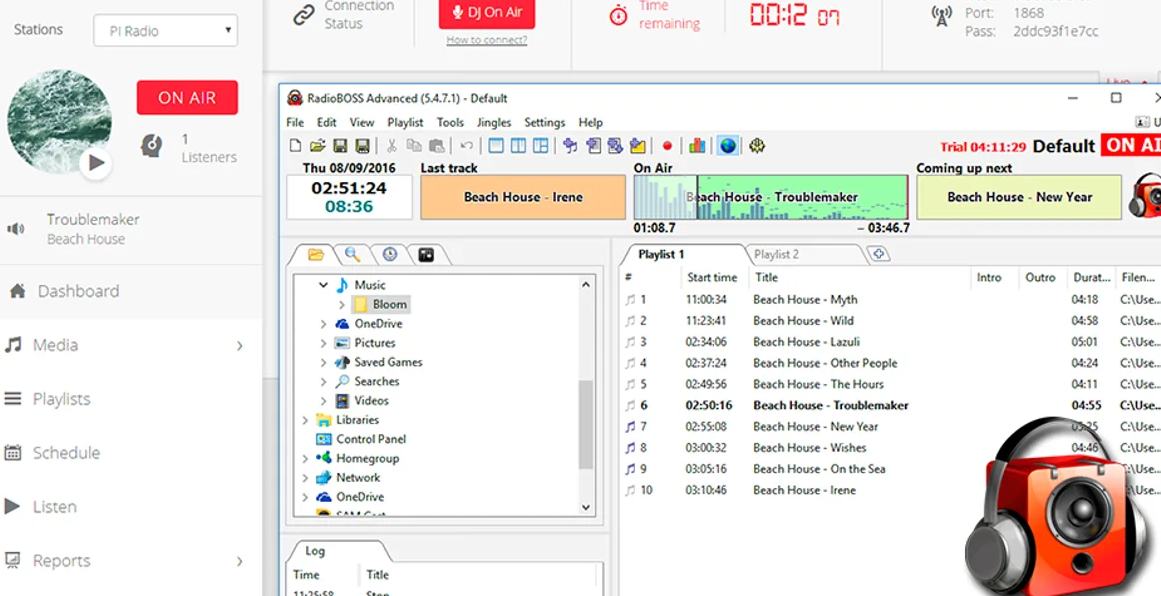Open the View menu
1161x596 pixels.
tap(362, 122)
